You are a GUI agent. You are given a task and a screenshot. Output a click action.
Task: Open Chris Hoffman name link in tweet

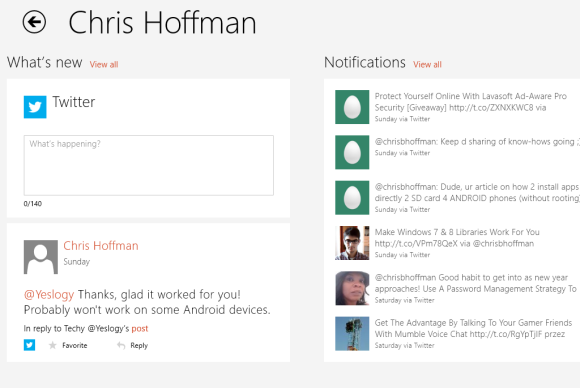(x=101, y=246)
